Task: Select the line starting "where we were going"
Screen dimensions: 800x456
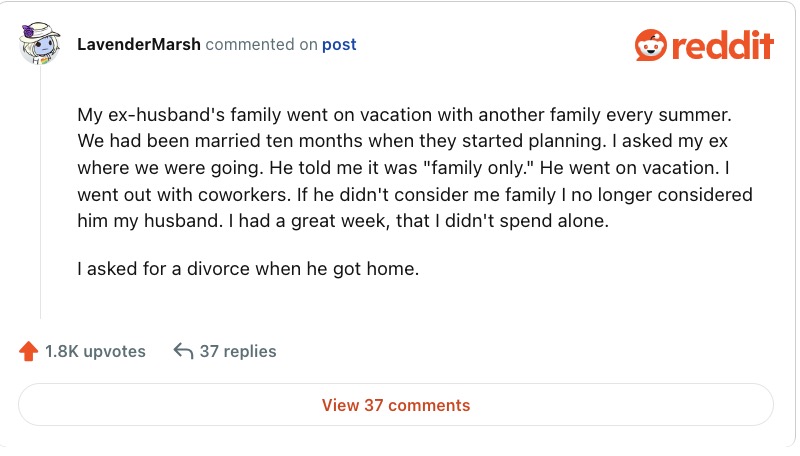Action: (409, 168)
